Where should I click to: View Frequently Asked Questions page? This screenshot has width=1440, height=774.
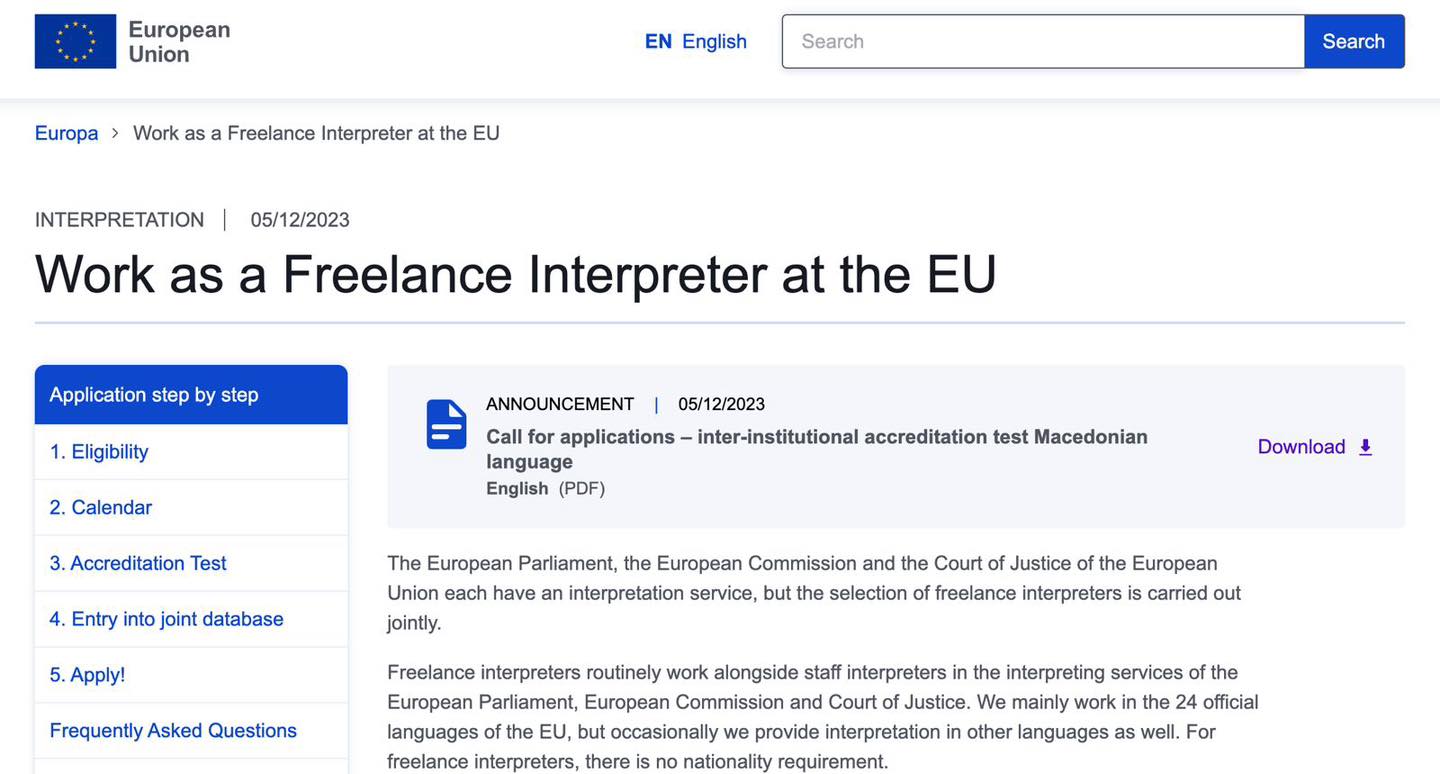click(x=173, y=731)
